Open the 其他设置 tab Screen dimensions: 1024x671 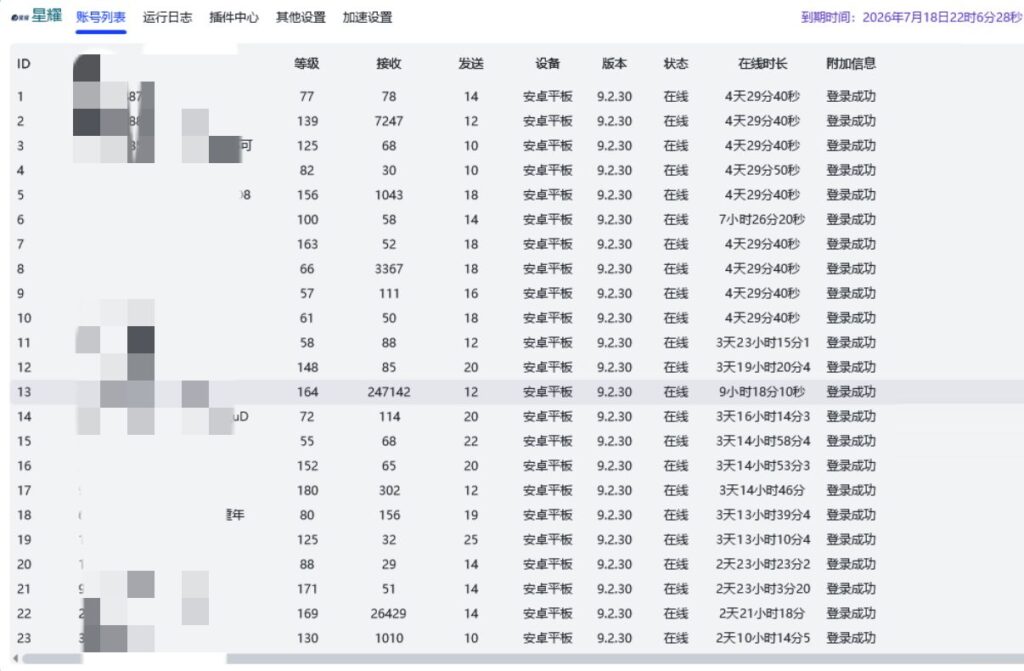(x=303, y=17)
